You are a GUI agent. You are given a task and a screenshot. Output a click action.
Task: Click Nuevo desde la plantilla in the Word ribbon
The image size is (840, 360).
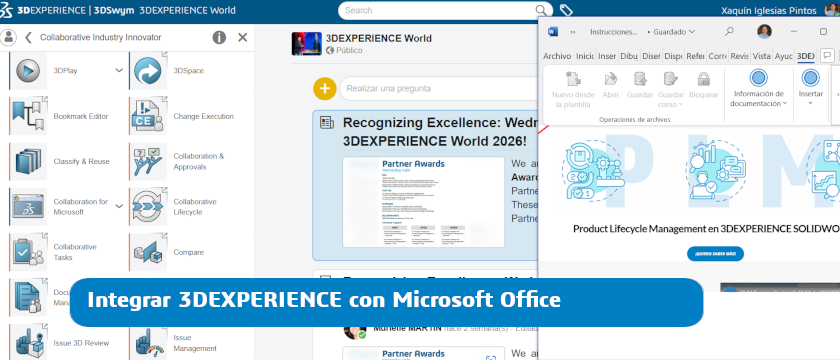point(573,89)
